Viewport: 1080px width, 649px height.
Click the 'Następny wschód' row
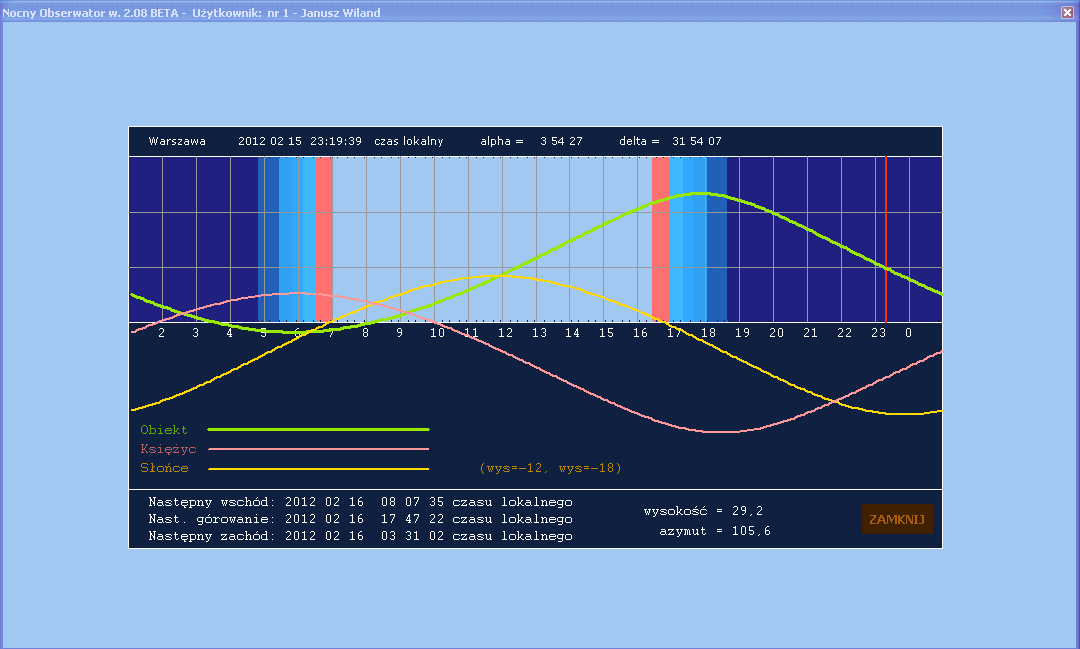pyautogui.click(x=360, y=502)
